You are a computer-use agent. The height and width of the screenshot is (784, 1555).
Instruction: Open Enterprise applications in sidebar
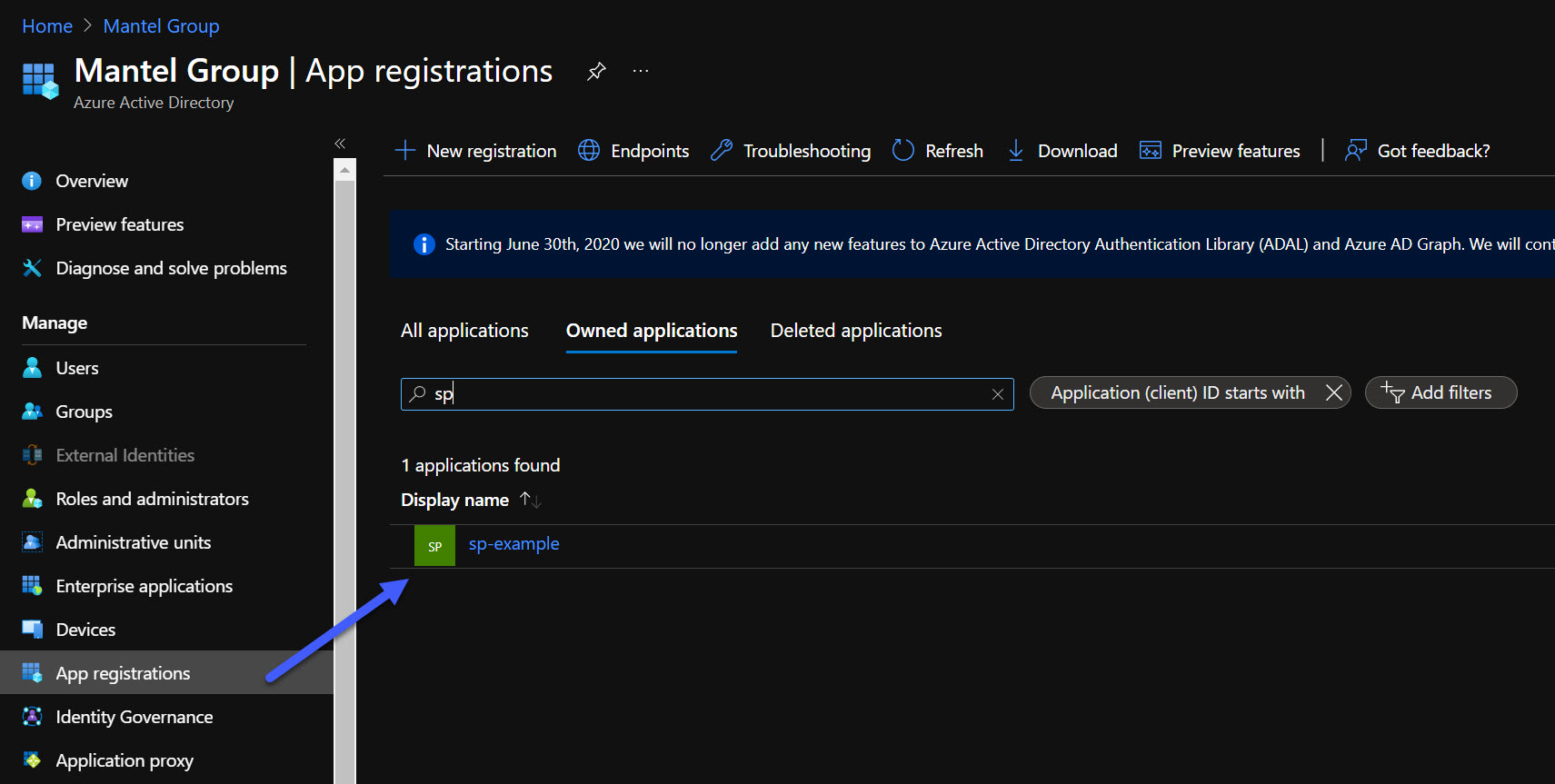[x=145, y=586]
